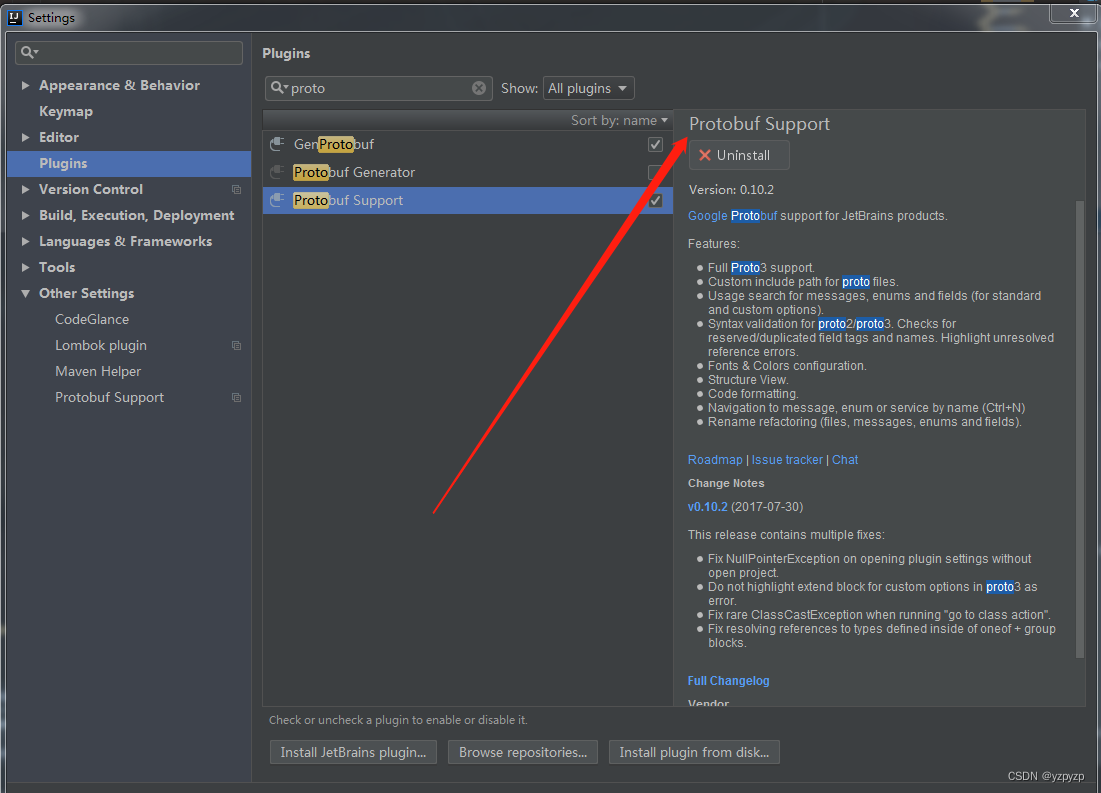Uncheck the Protobuf Support plugin checkbox
1101x793 pixels.
click(x=655, y=200)
